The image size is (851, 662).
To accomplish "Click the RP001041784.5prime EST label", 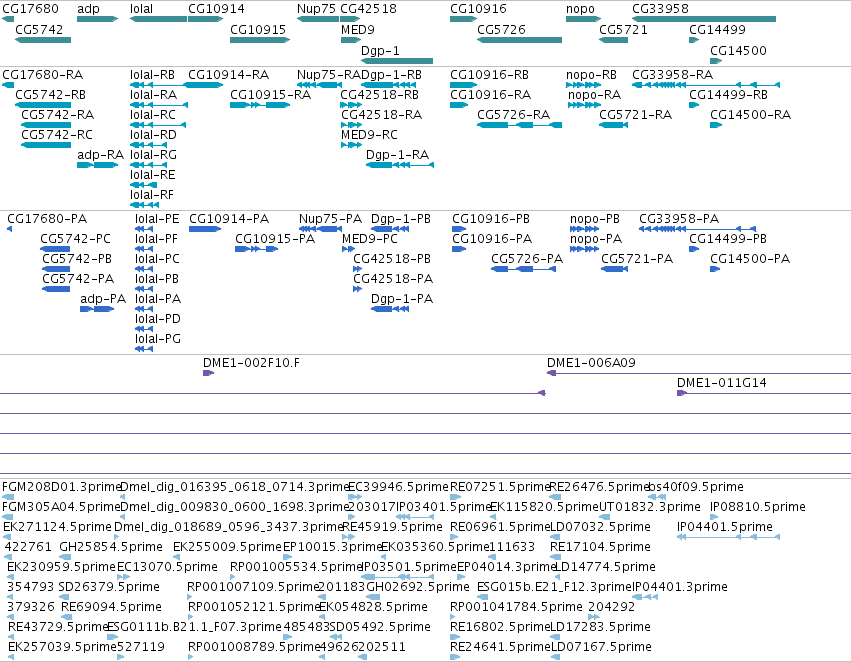I will pos(516,607).
